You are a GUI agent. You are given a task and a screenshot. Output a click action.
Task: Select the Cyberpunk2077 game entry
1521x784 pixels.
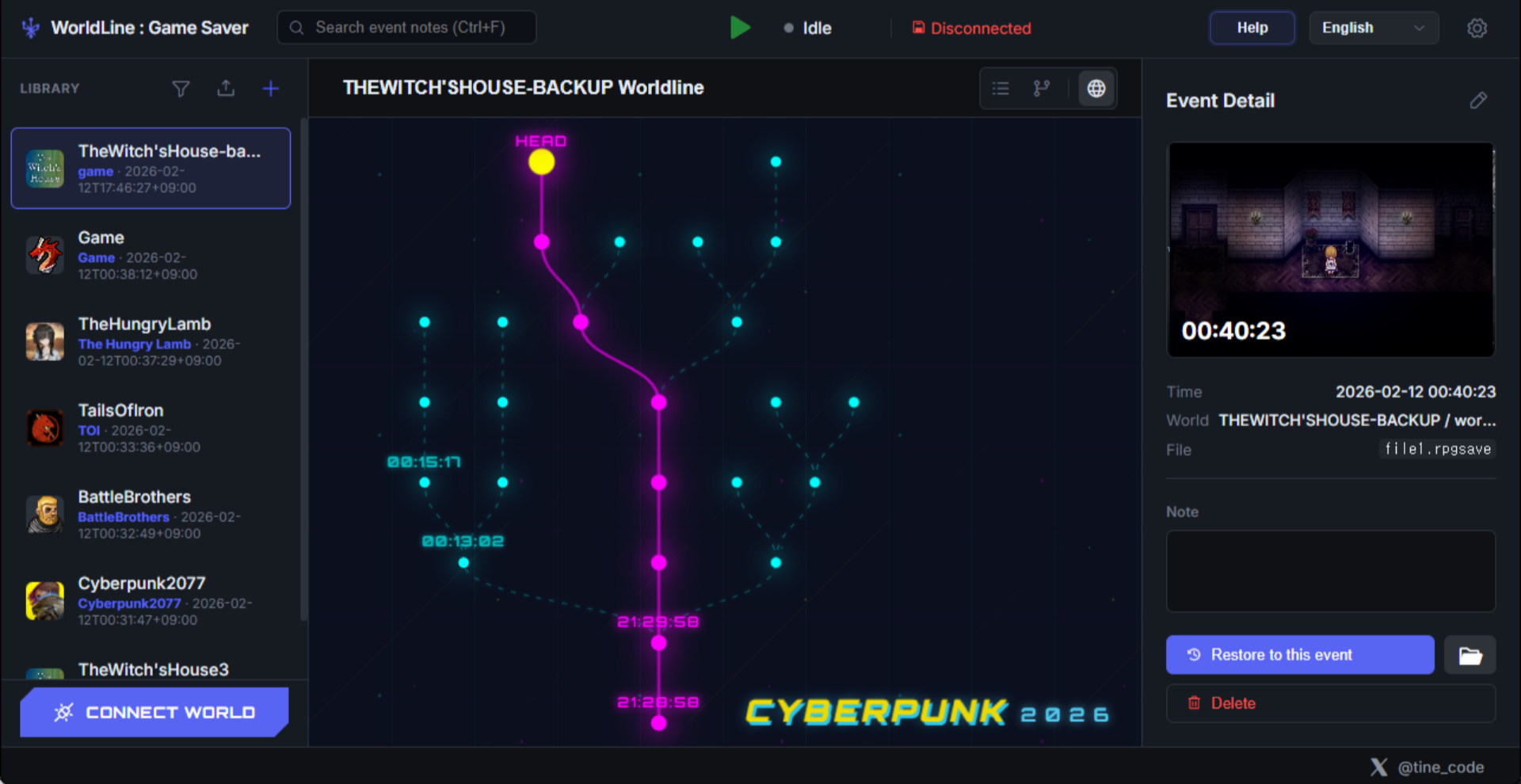pos(151,600)
